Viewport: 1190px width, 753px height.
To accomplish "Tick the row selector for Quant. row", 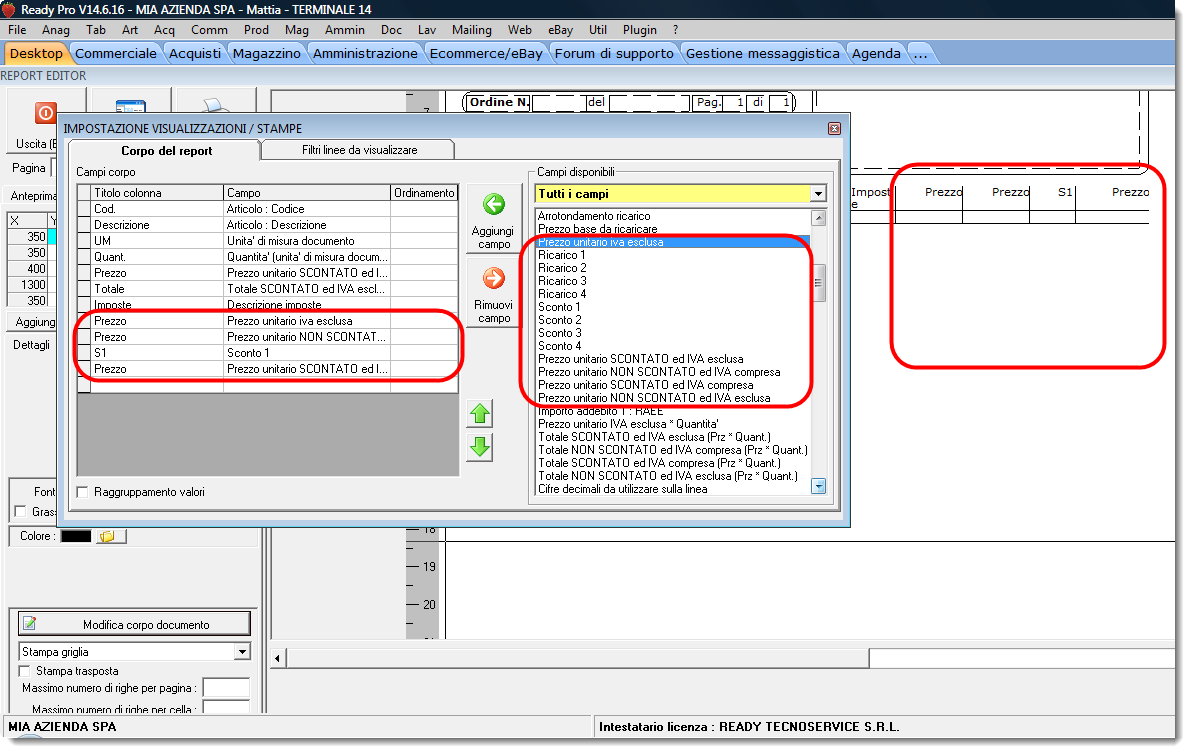I will [84, 257].
